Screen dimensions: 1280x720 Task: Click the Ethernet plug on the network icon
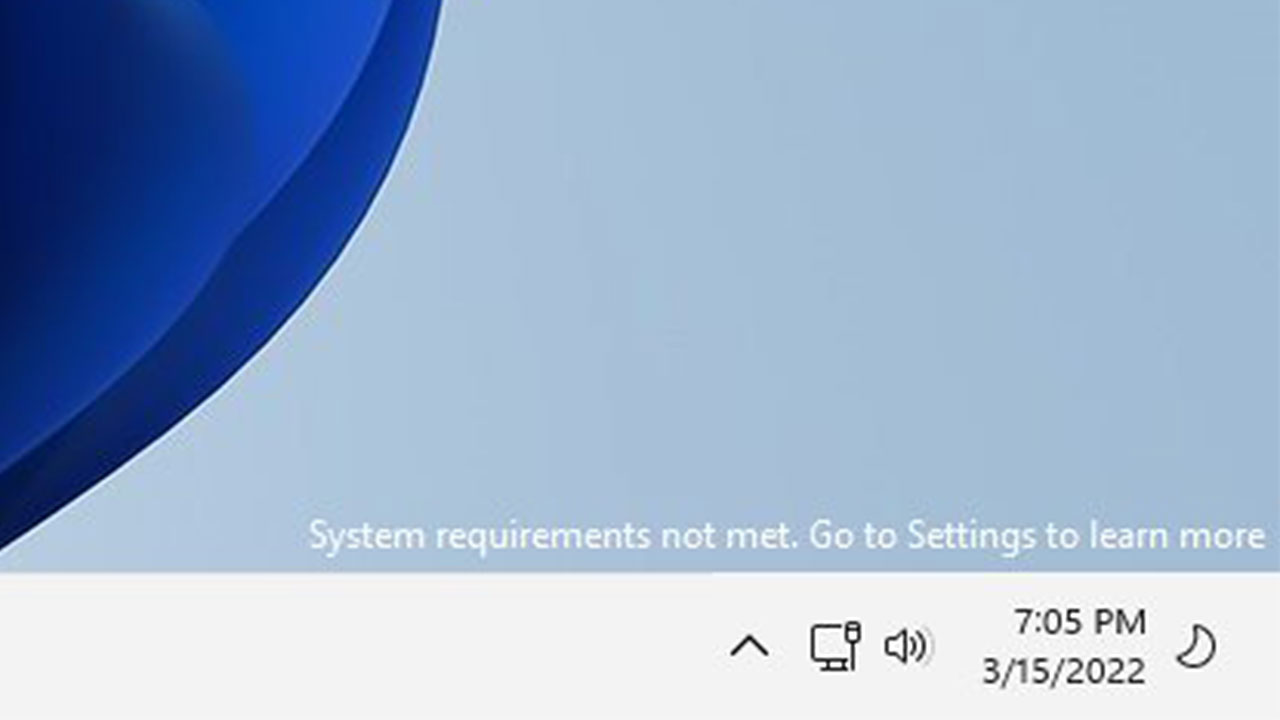coord(852,635)
